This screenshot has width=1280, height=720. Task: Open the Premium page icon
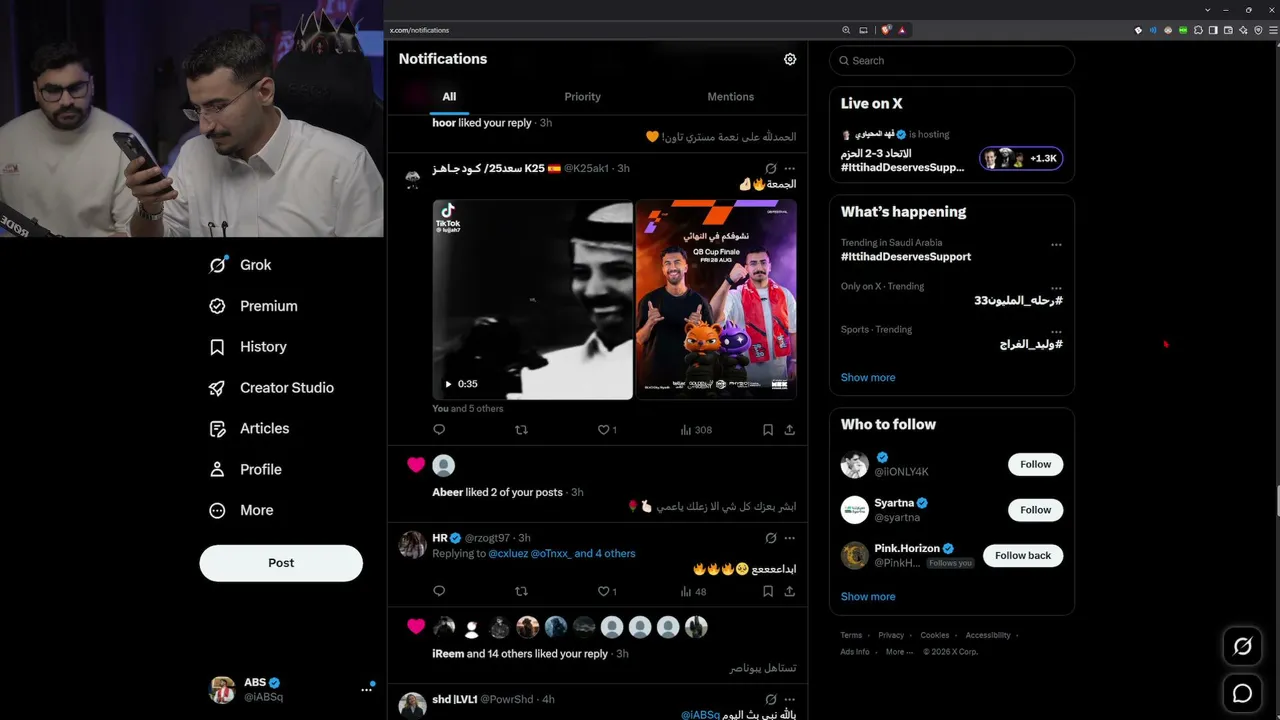click(x=217, y=306)
